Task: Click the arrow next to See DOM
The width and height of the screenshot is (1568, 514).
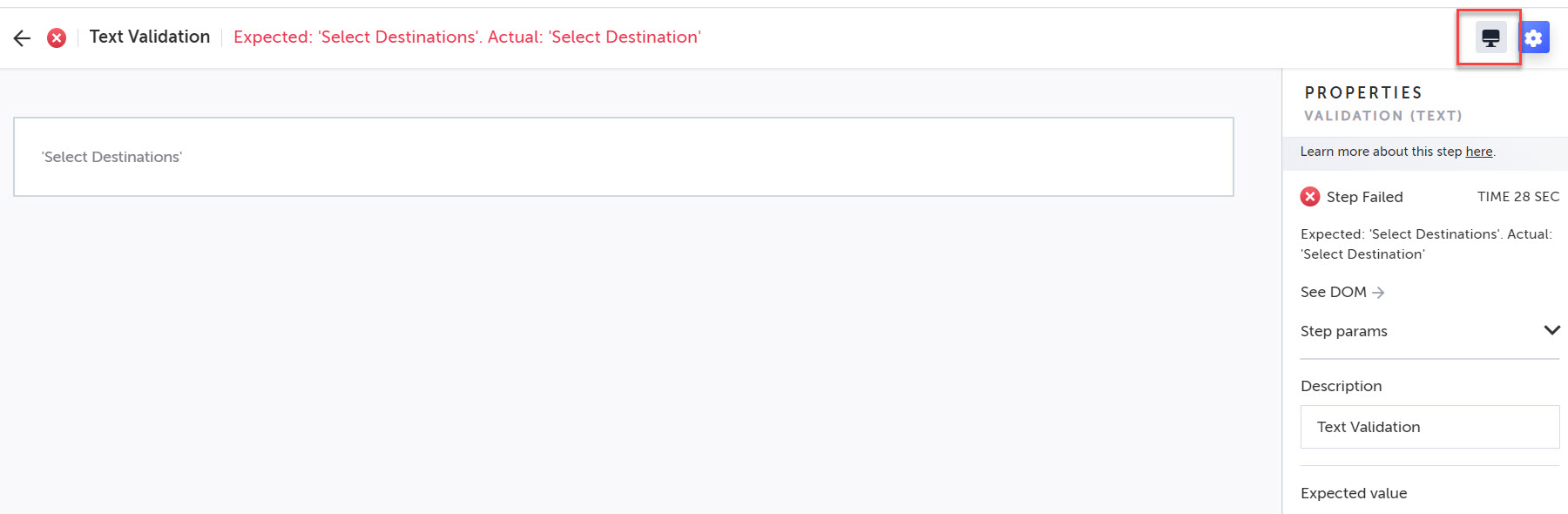Action: [x=1378, y=293]
